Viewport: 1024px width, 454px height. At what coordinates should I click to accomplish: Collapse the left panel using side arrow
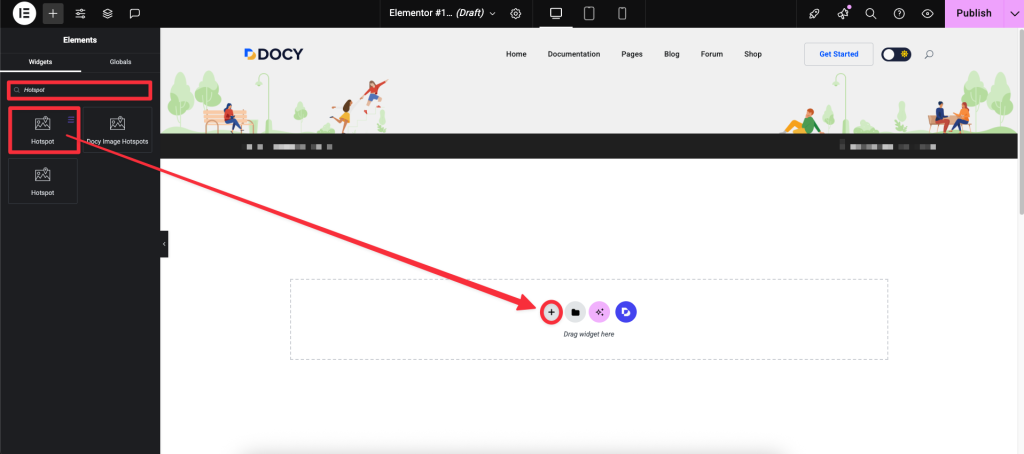point(164,243)
